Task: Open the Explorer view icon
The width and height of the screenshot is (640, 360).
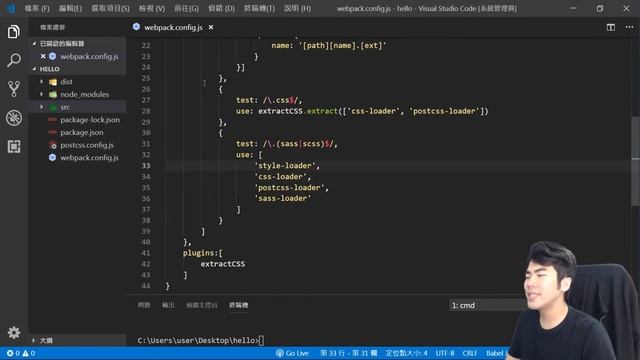Action: tap(13, 31)
